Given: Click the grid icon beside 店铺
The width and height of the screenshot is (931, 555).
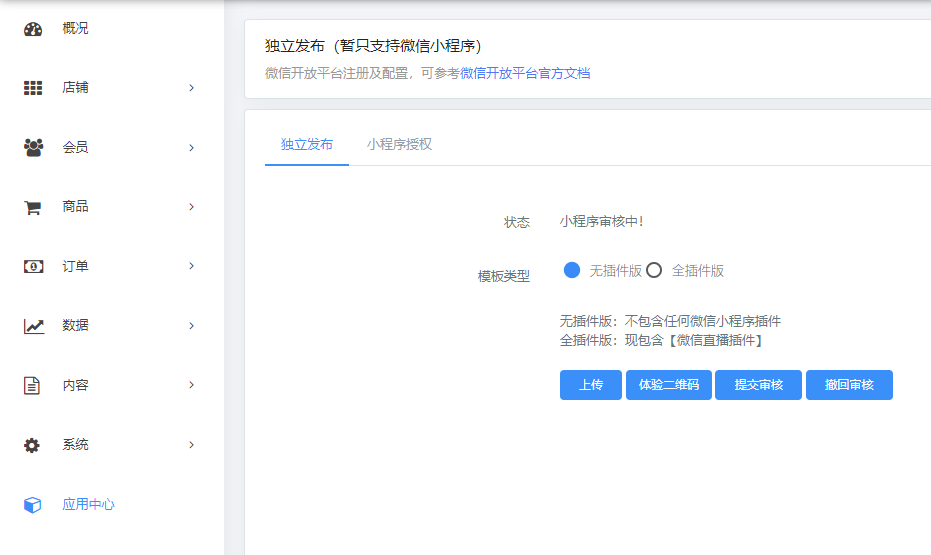Looking at the screenshot, I should 33,88.
